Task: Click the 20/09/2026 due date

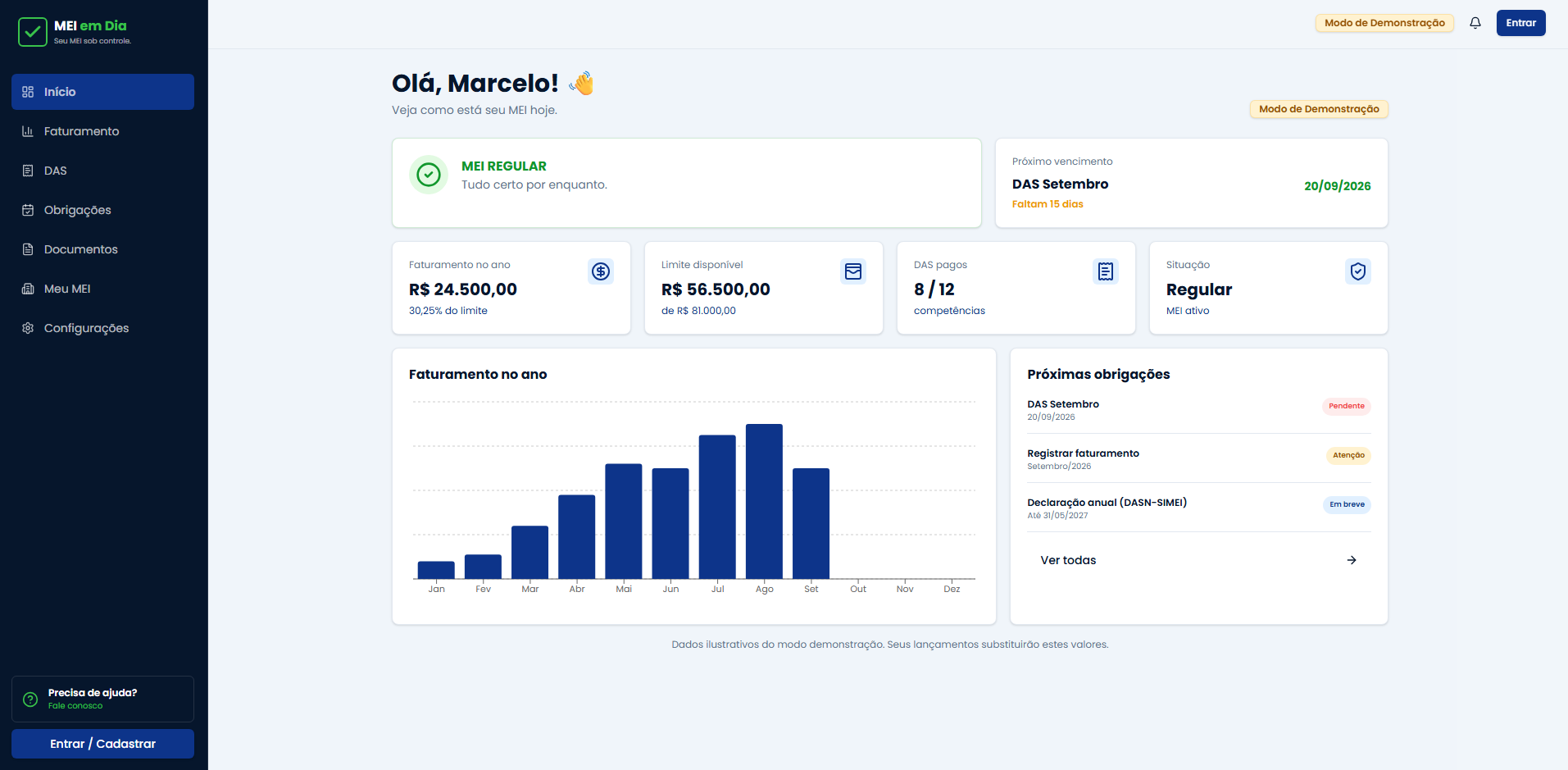Action: tap(1338, 186)
